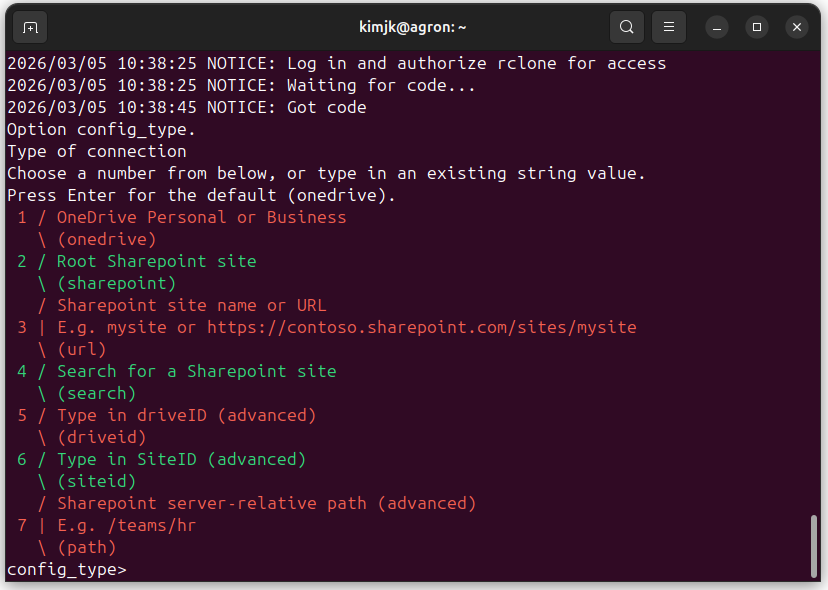This screenshot has width=828, height=590.
Task: Click the "Type in SiteID (advanced)" line
Action: click(x=181, y=459)
